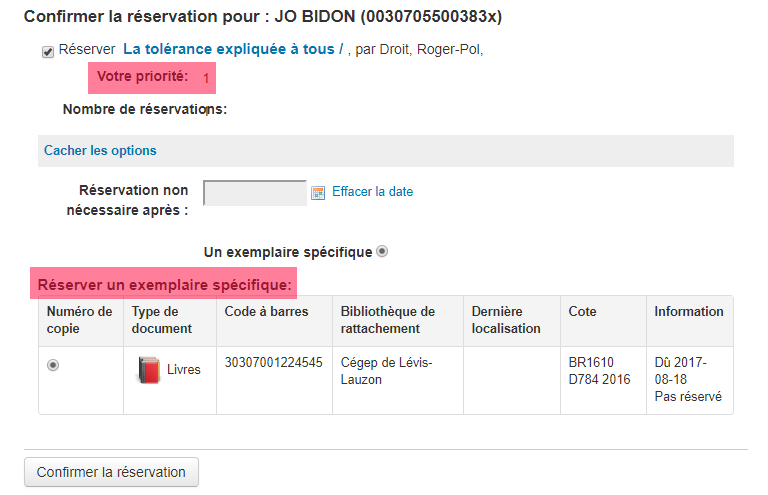768x495 pixels.
Task: Click the Numéro de copie column header
Action: (x=81, y=321)
